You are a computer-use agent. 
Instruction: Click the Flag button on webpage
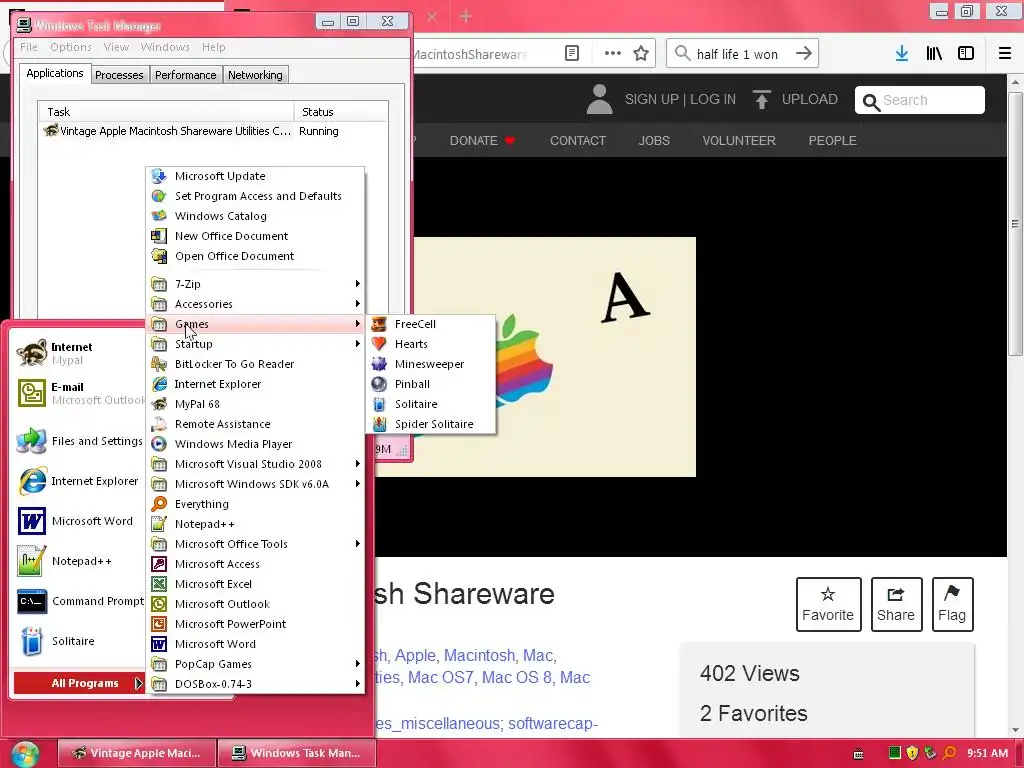952,604
